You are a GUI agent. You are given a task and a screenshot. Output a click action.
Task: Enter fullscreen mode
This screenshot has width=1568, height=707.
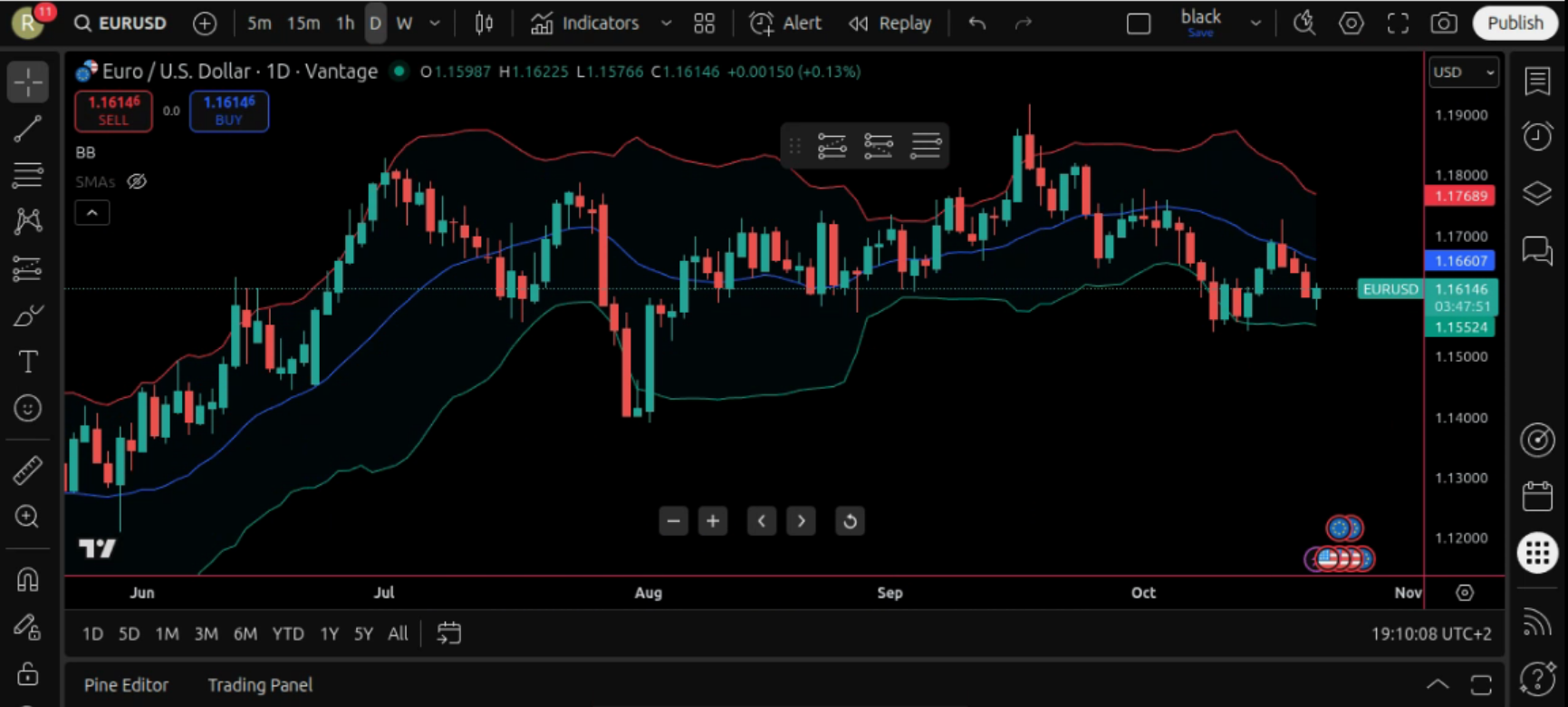coord(1398,24)
